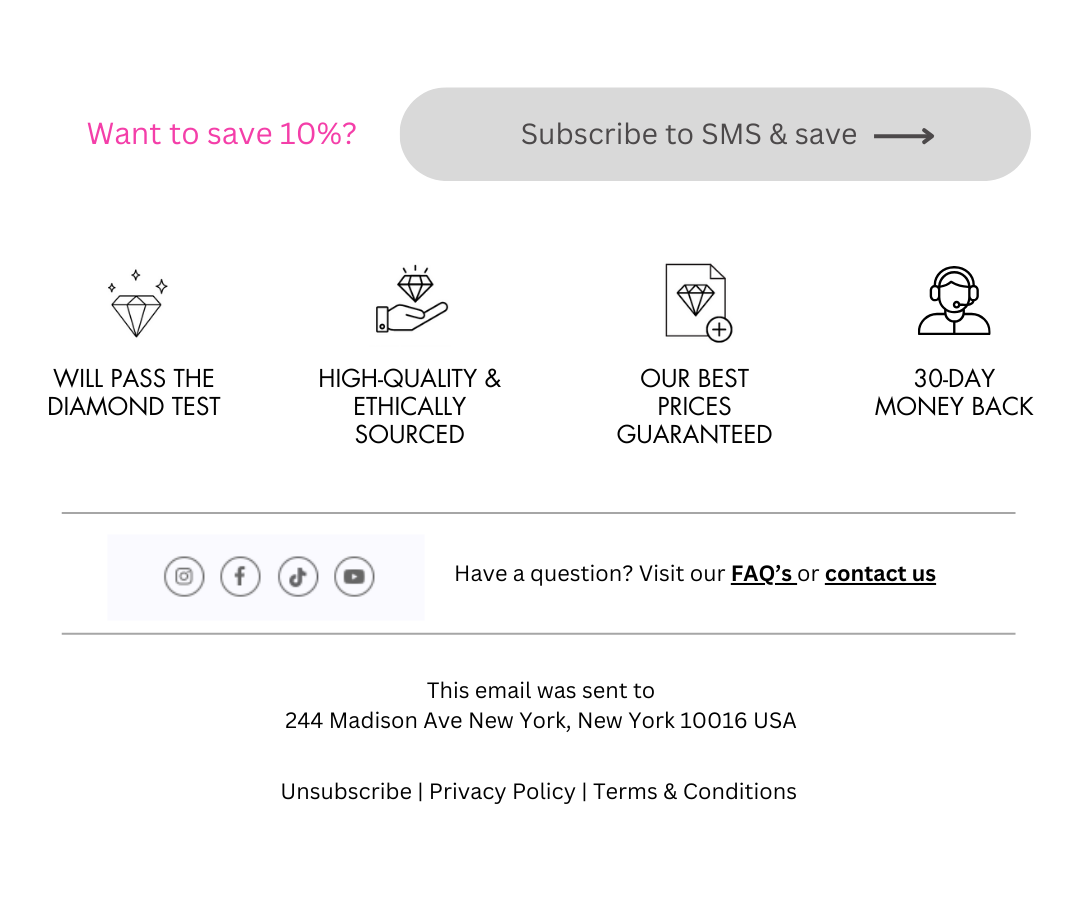Select Our Best Prices Guaranteed text
The height and width of the screenshot is (902, 1080).
pos(694,406)
